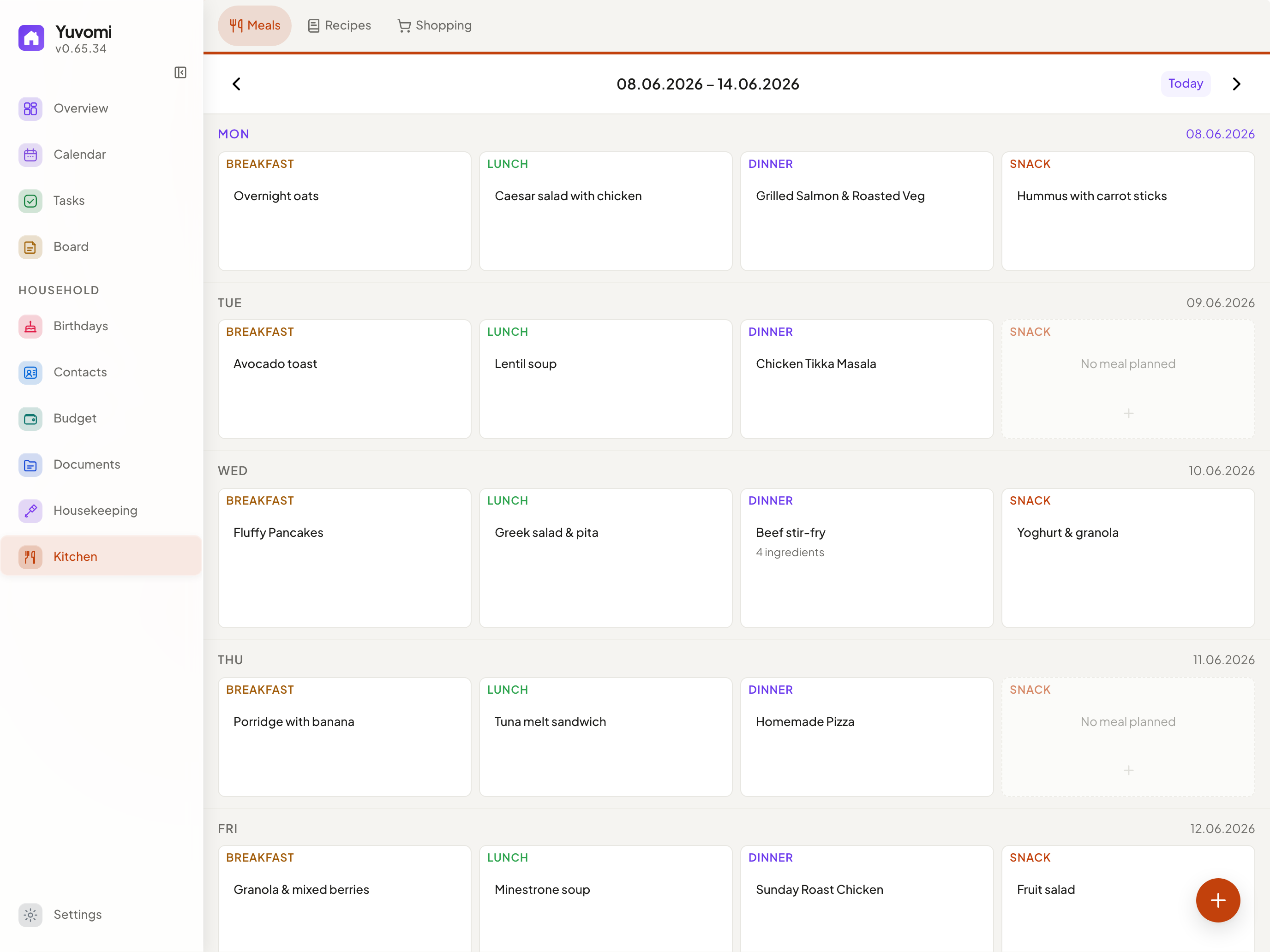1270x952 pixels.
Task: Open Hummus with carrot sticks snack
Action: click(x=1128, y=211)
